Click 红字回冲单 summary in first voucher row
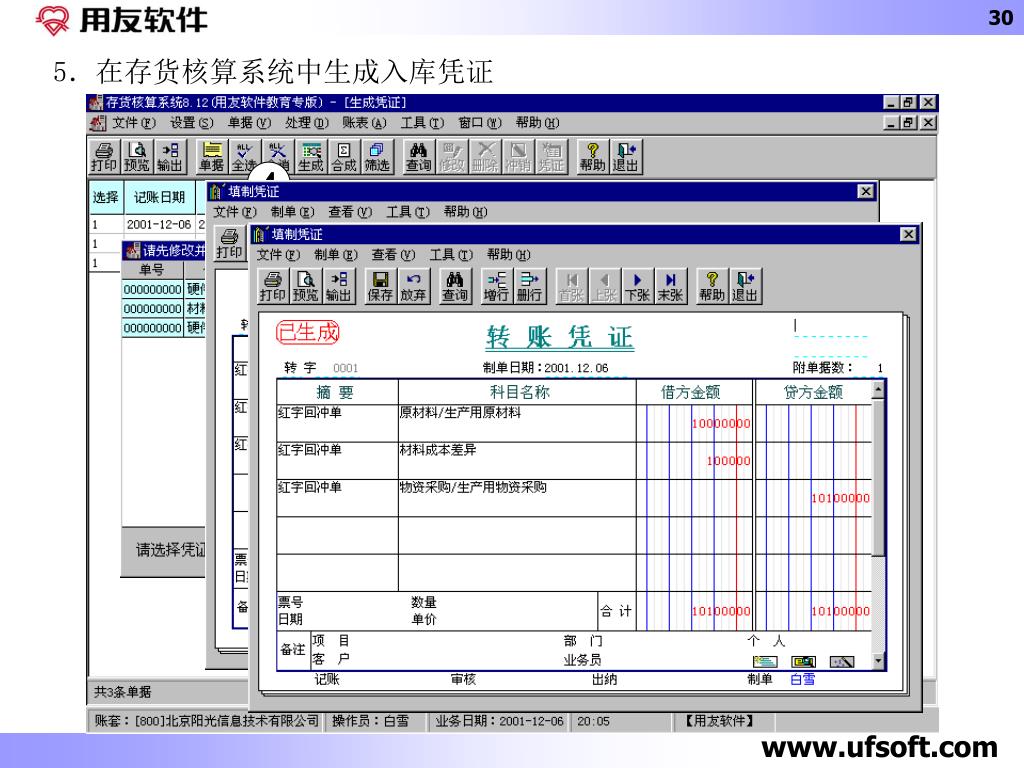Viewport: 1024px width, 768px height. [x=337, y=423]
